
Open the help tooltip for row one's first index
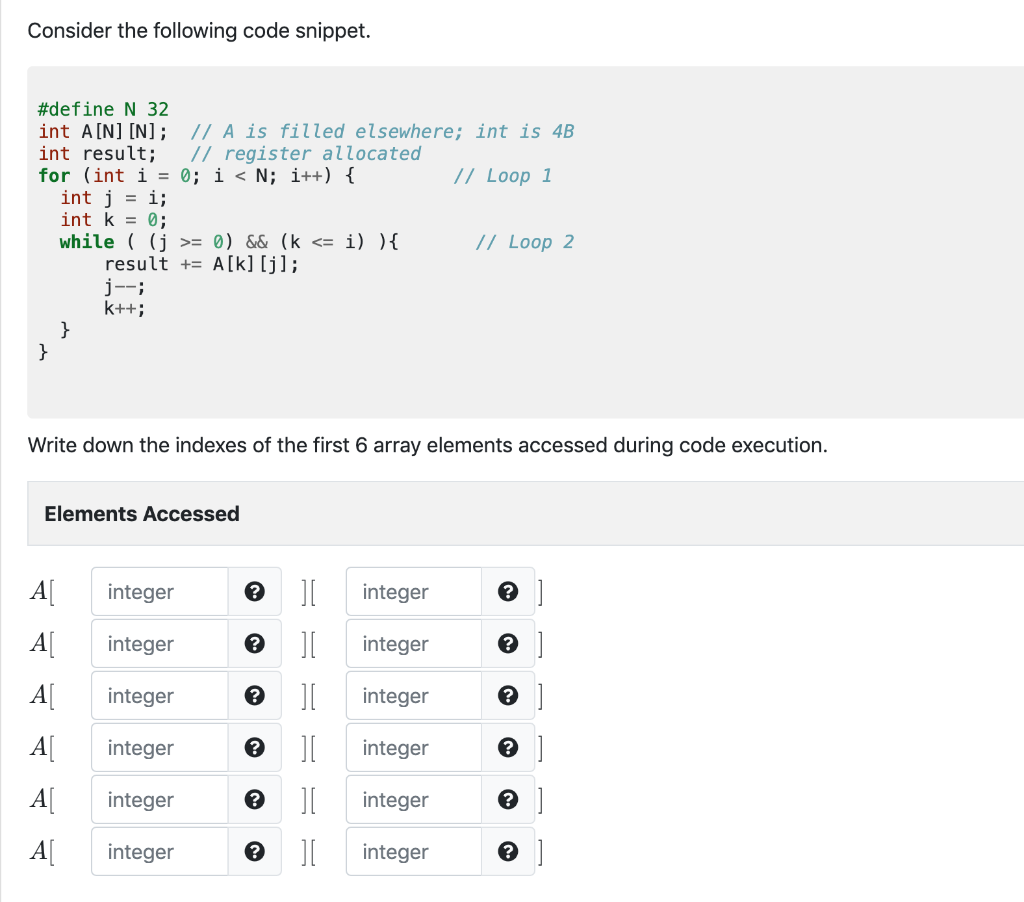click(254, 591)
